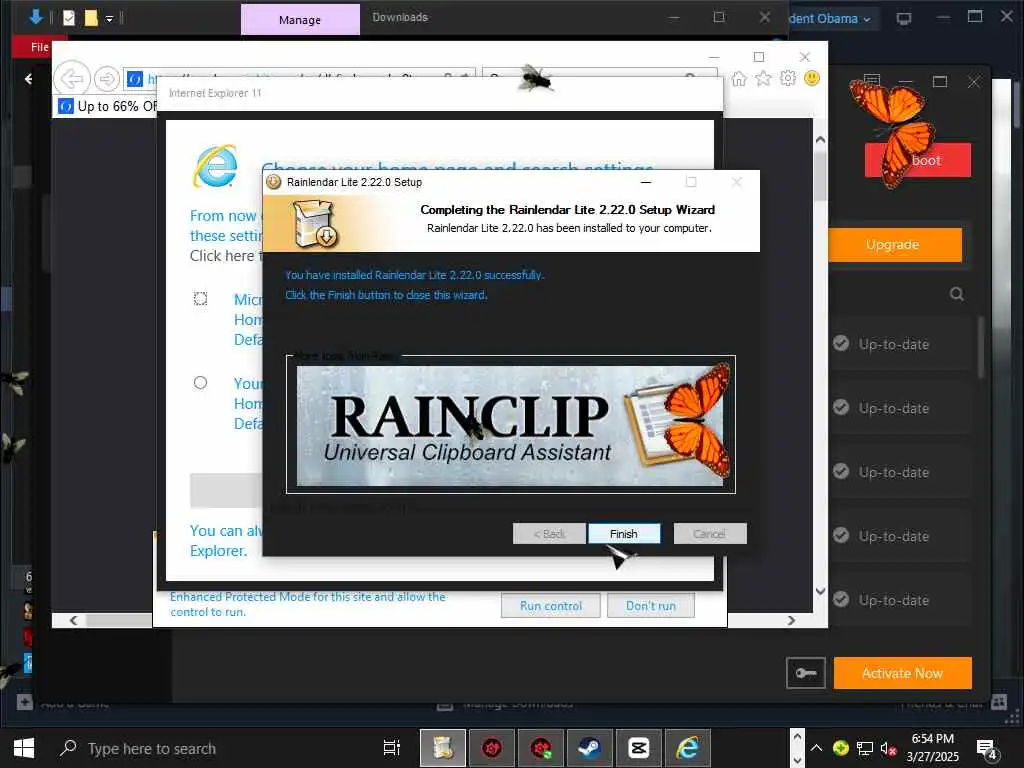Image resolution: width=1024 pixels, height=768 pixels.
Task: Expand the 'dent Obama' account dropdown in Steam
Action: click(x=830, y=19)
